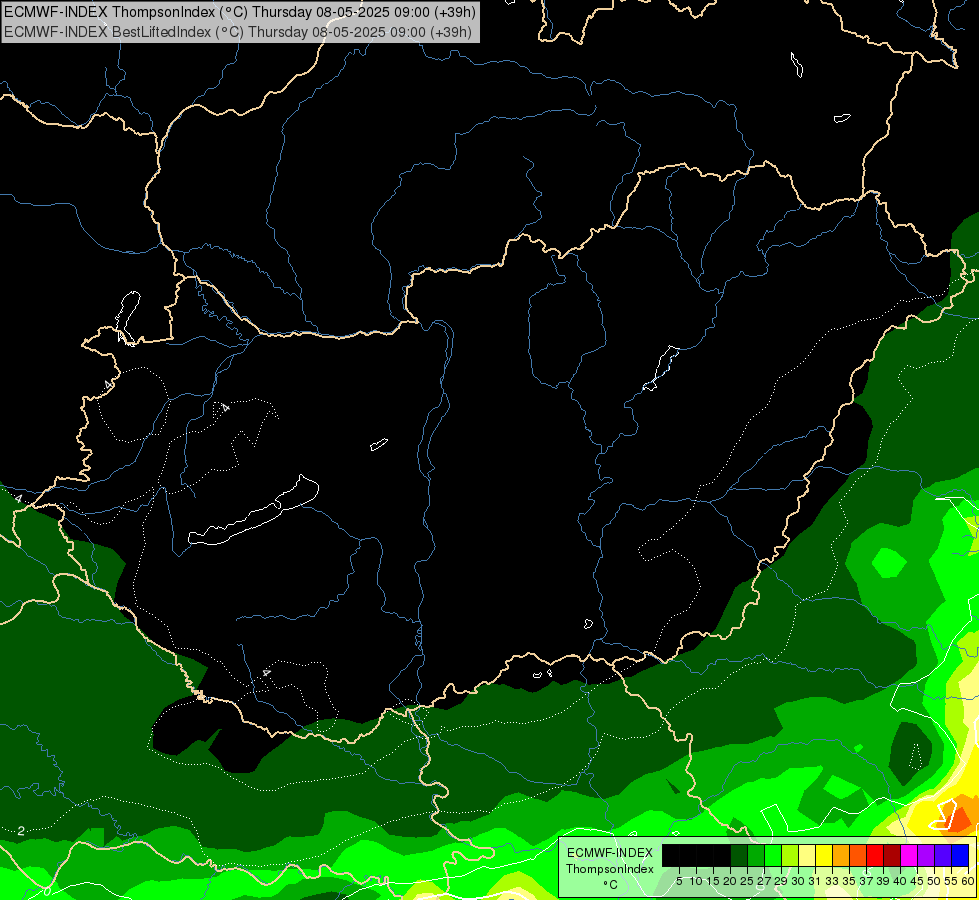Select the bright red 37–39 legend swatch

point(875,855)
